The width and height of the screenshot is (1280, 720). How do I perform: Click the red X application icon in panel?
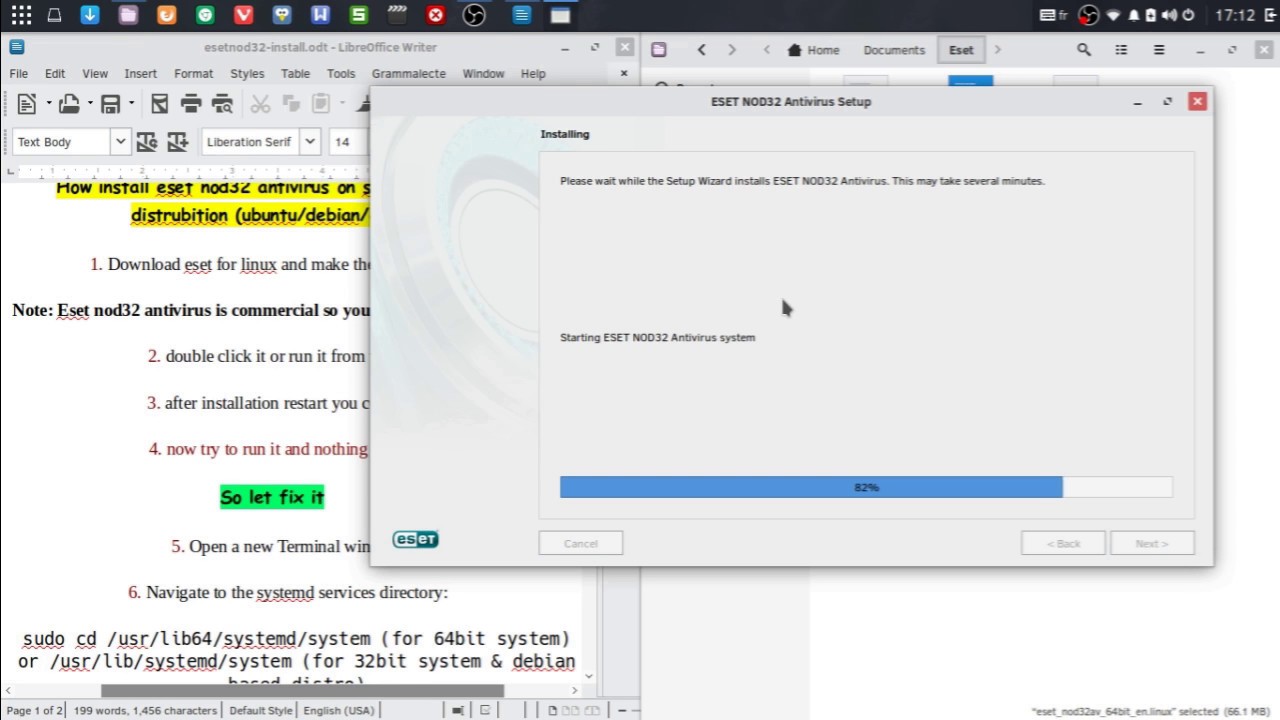pyautogui.click(x=435, y=15)
